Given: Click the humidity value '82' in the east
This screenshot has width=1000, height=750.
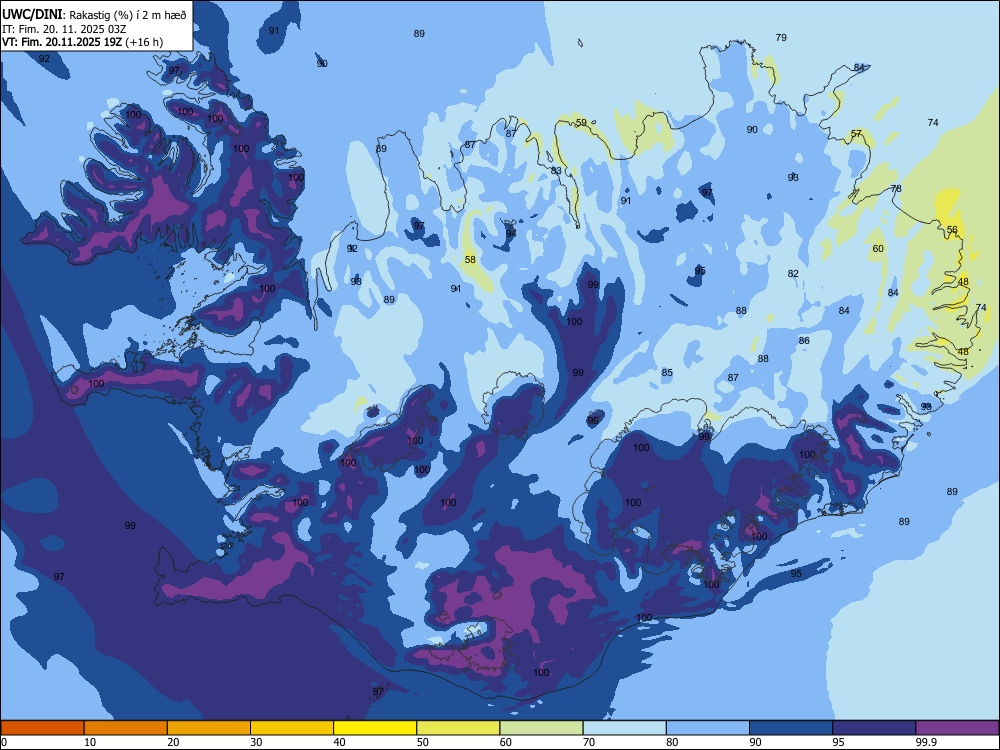Looking at the screenshot, I should coord(793,274).
